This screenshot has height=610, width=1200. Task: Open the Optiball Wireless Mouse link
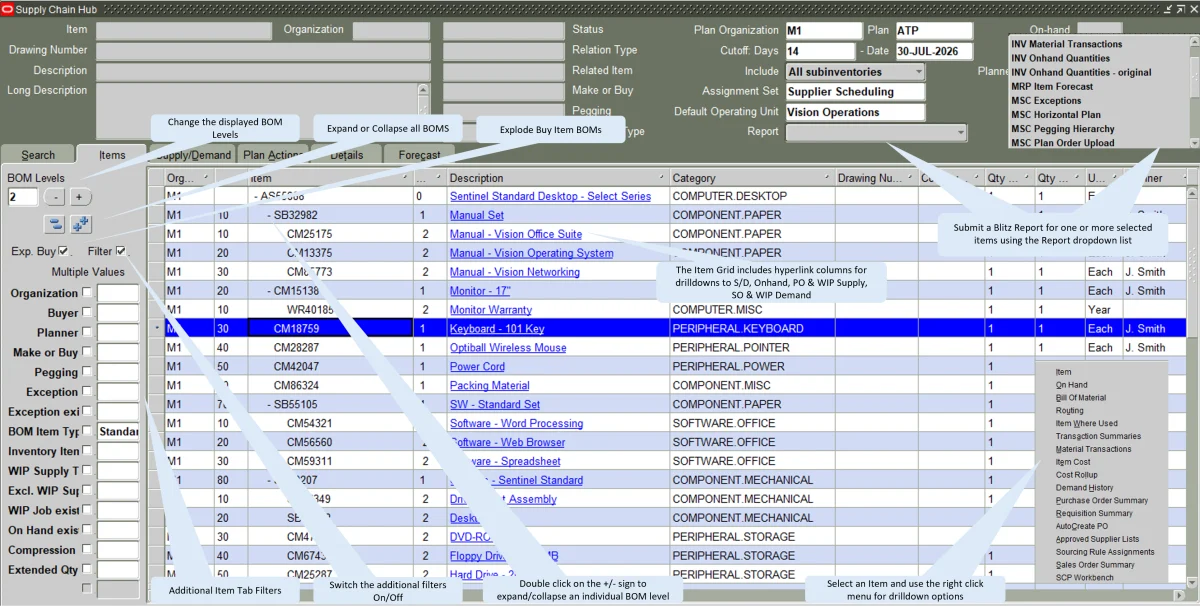[508, 348]
